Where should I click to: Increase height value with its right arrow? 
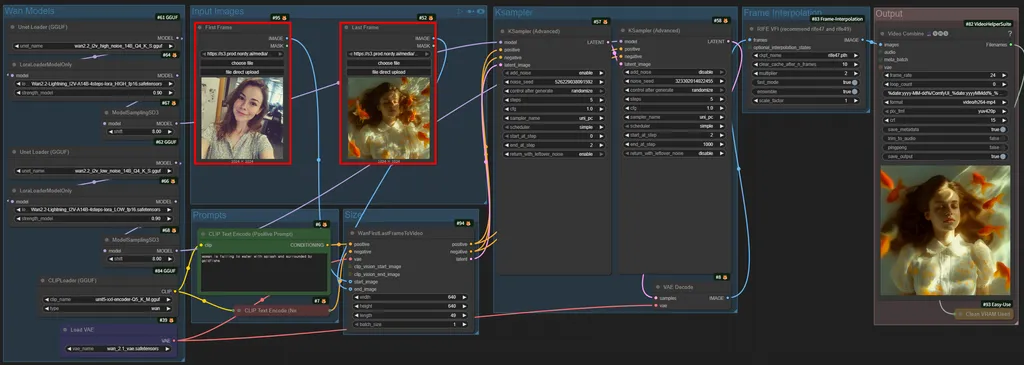click(464, 306)
